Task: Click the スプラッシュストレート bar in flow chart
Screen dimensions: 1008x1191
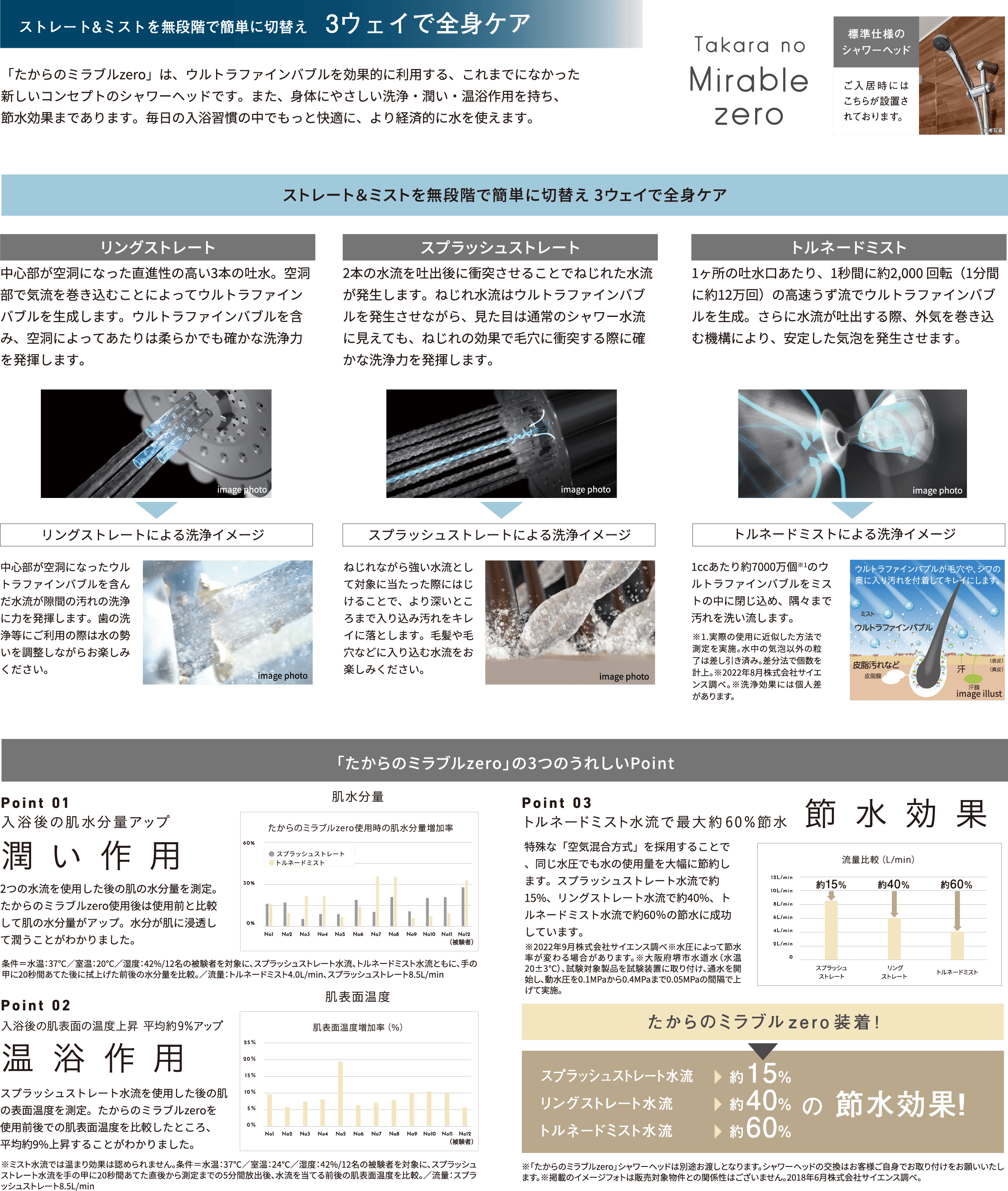Action: coord(831,930)
